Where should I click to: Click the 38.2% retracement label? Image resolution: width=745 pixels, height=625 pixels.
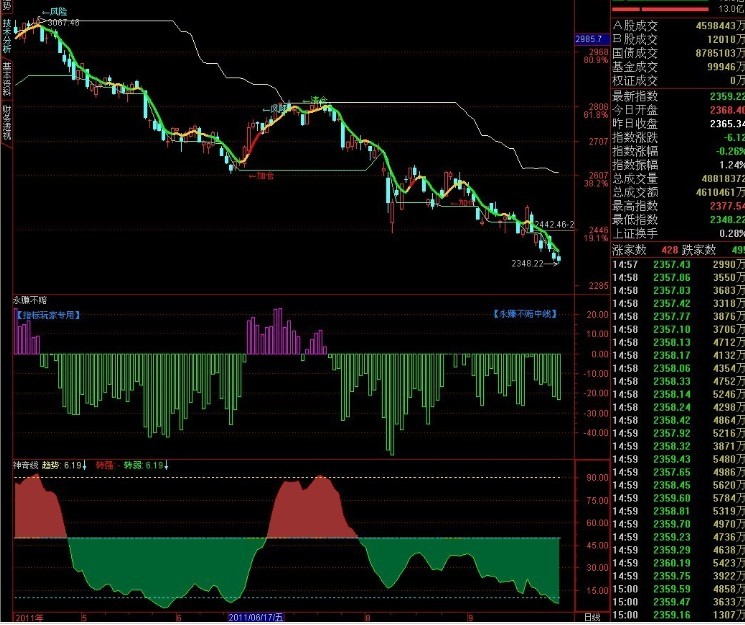point(596,183)
